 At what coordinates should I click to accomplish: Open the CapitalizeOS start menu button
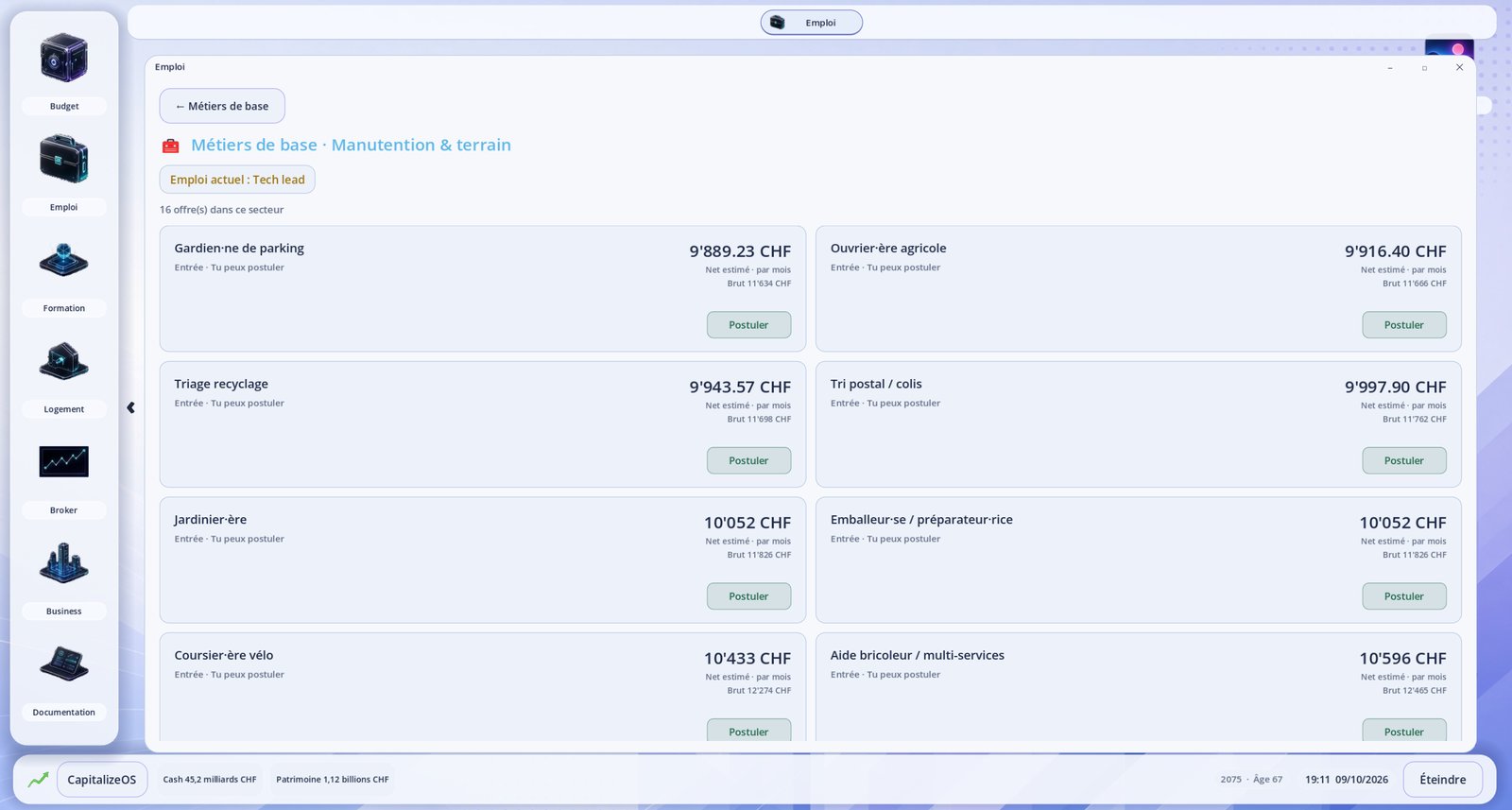tap(102, 780)
